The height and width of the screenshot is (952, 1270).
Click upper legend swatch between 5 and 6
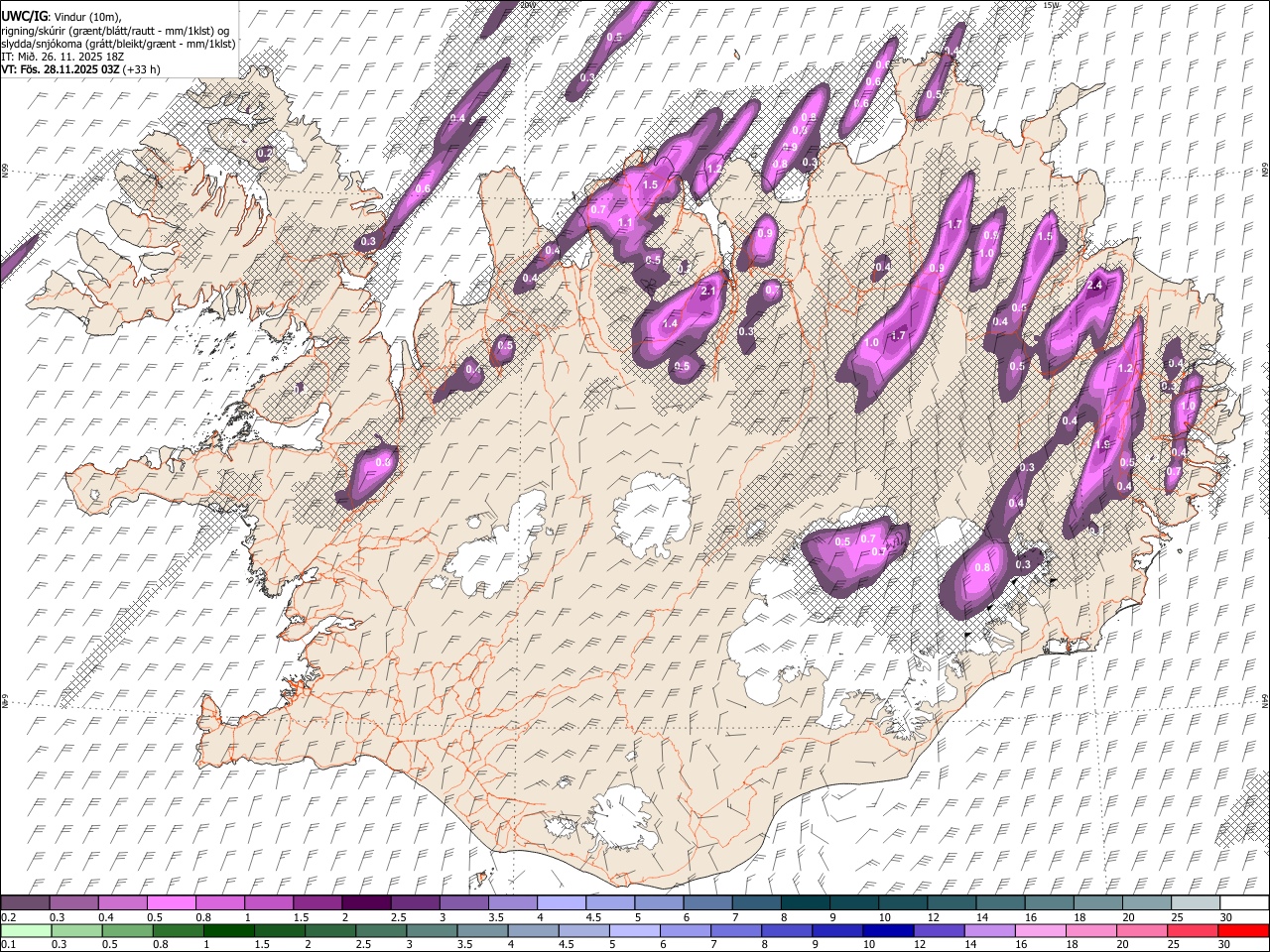tap(659, 902)
